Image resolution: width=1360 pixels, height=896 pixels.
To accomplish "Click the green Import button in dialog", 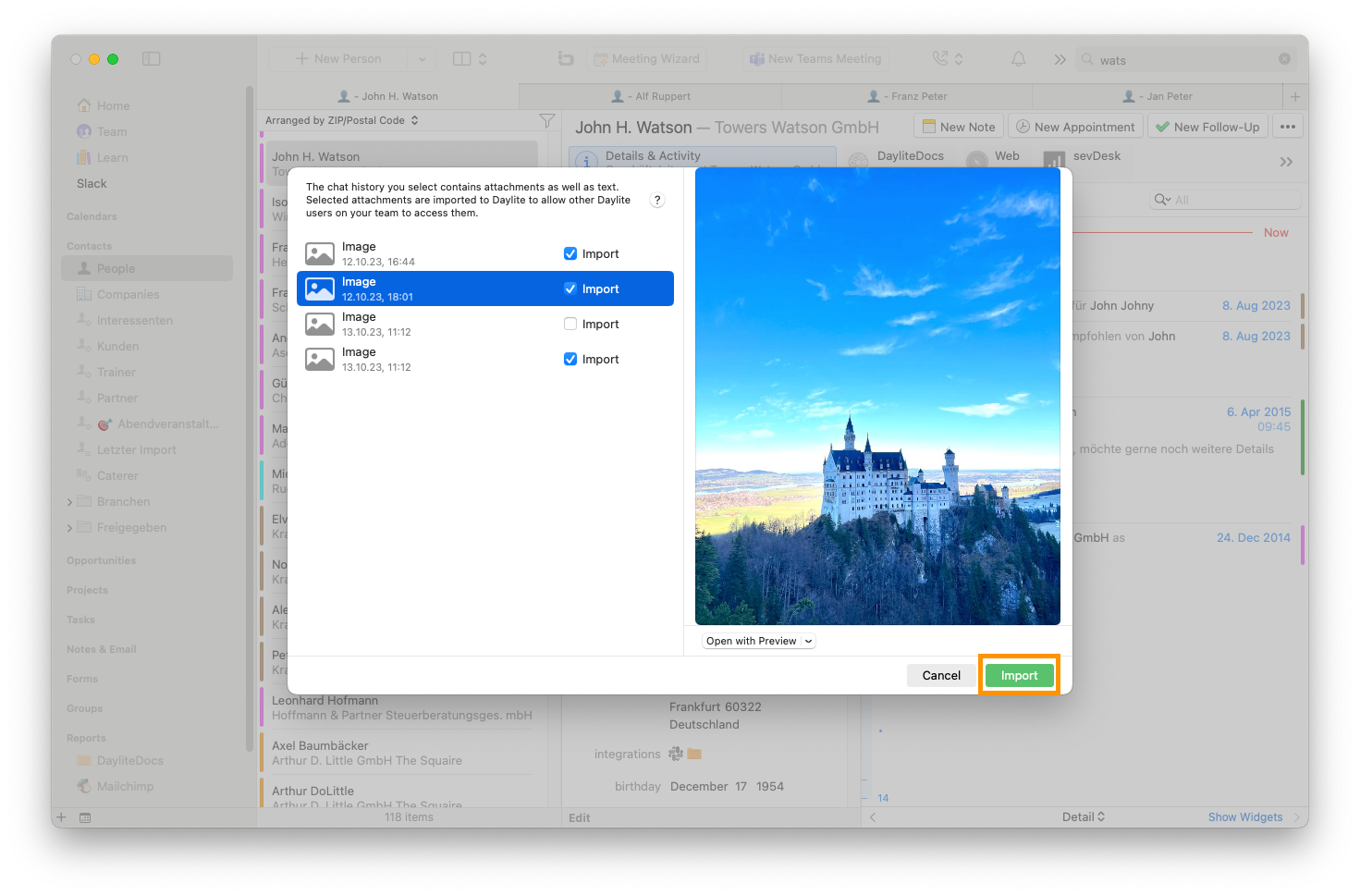I will point(1019,676).
